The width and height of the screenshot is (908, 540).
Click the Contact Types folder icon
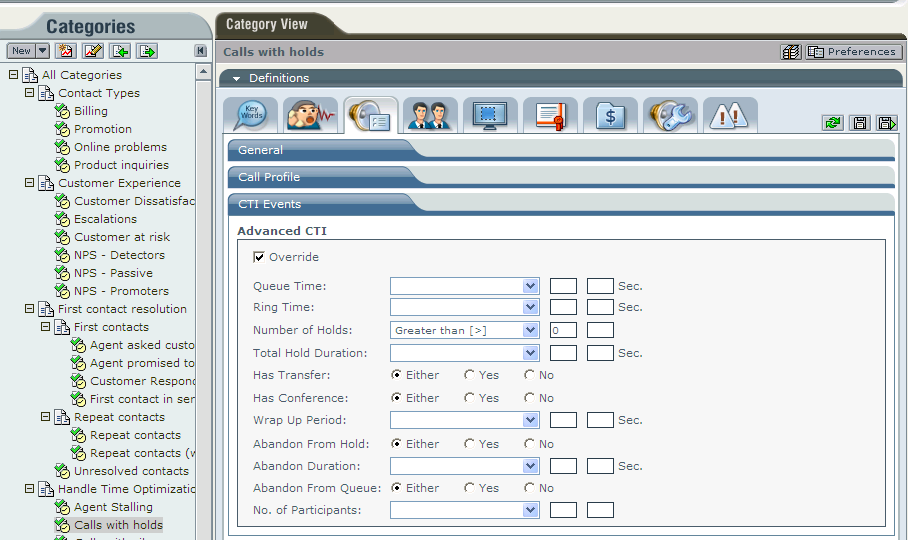click(46, 93)
